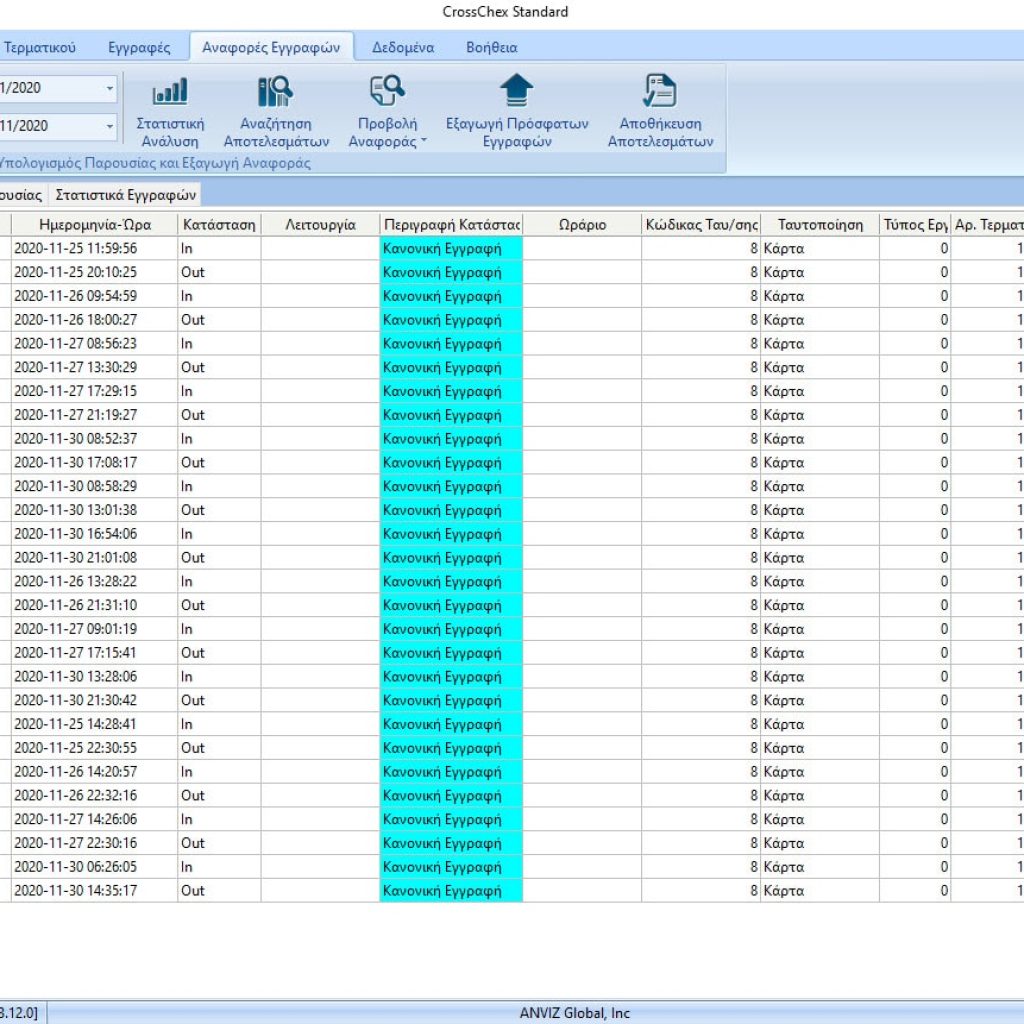Screen dimensions: 1024x1024
Task: Select the record 2020-11-30 13:28:06
Action: tap(512, 677)
